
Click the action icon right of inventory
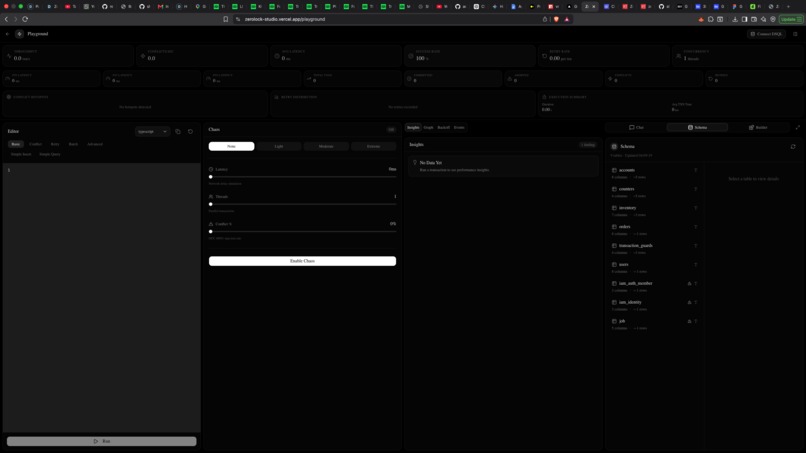point(695,208)
